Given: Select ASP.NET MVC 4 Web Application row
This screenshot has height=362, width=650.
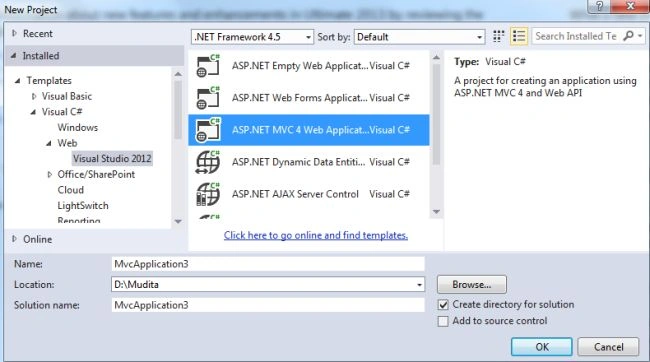Looking at the screenshot, I should (x=309, y=130).
